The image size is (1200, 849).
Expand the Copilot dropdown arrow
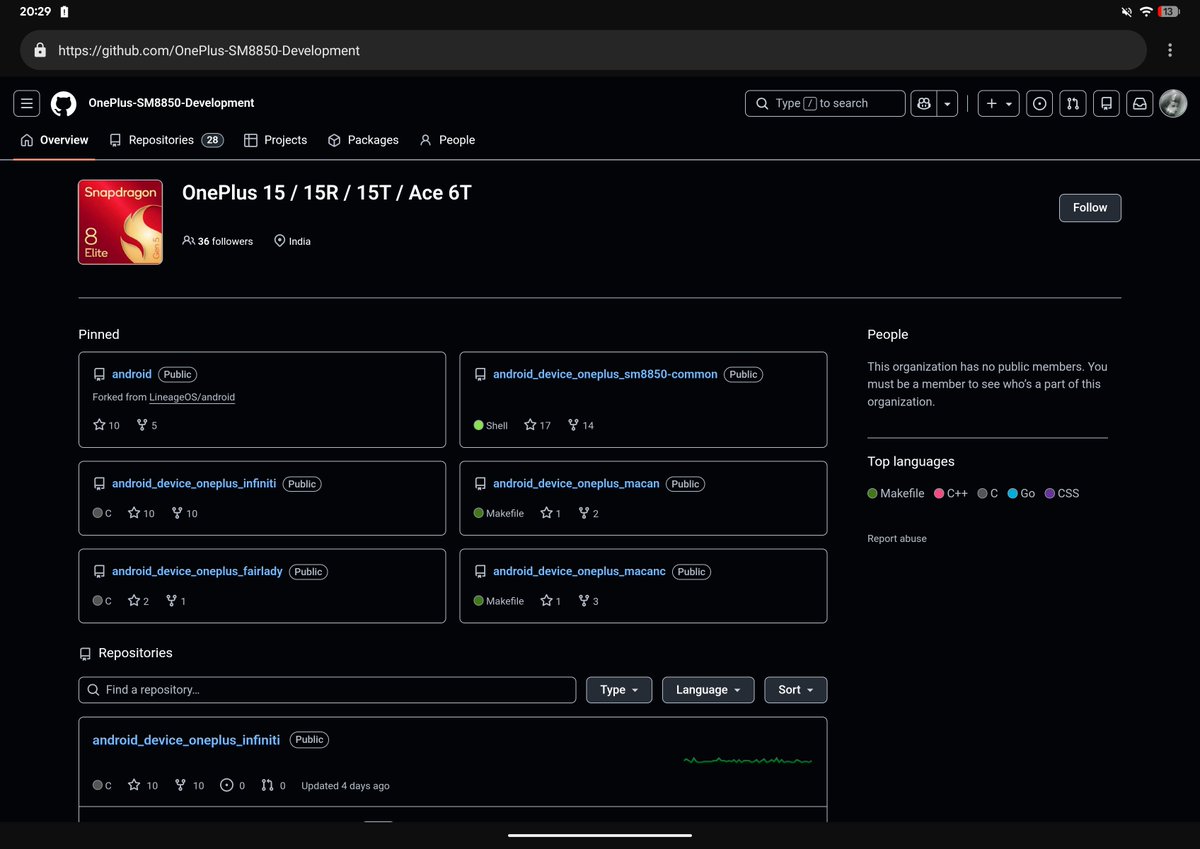click(x=947, y=103)
